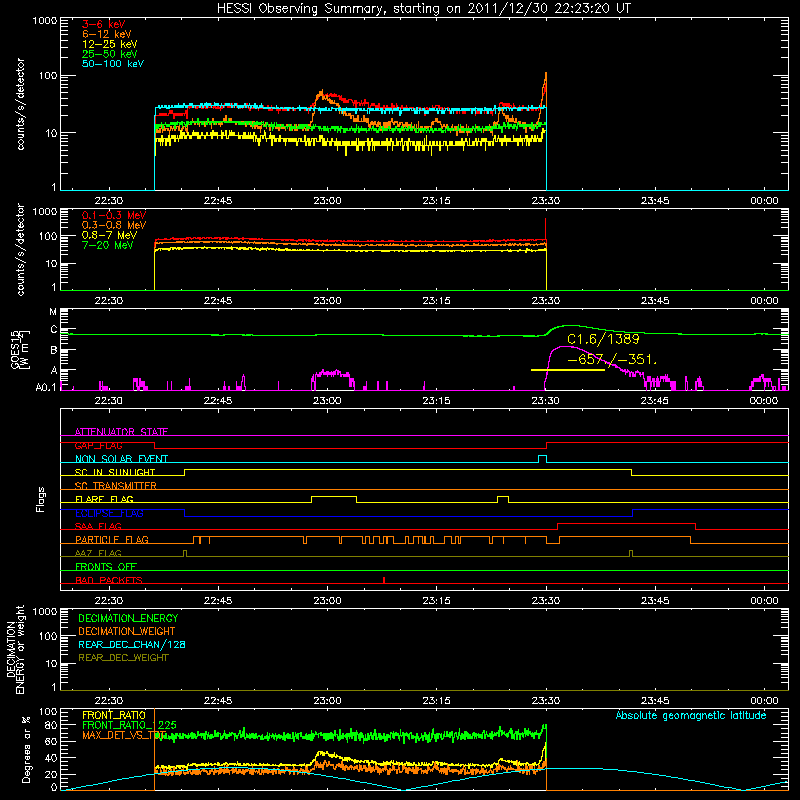Image resolution: width=800 pixels, height=800 pixels.
Task: Select the AAZ_FLAG label
Action: point(98,553)
